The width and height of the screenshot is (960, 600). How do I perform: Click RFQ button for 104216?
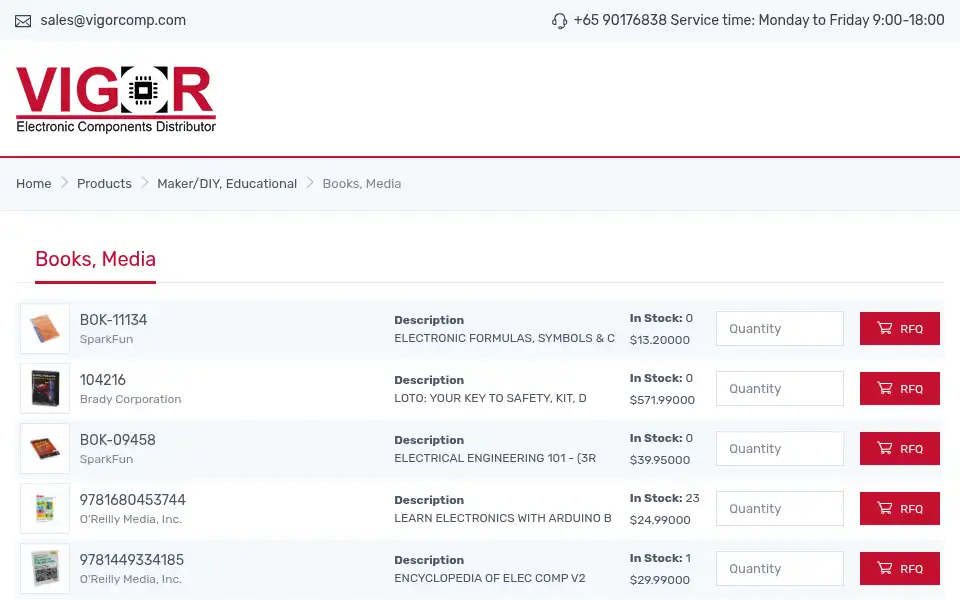(x=899, y=389)
